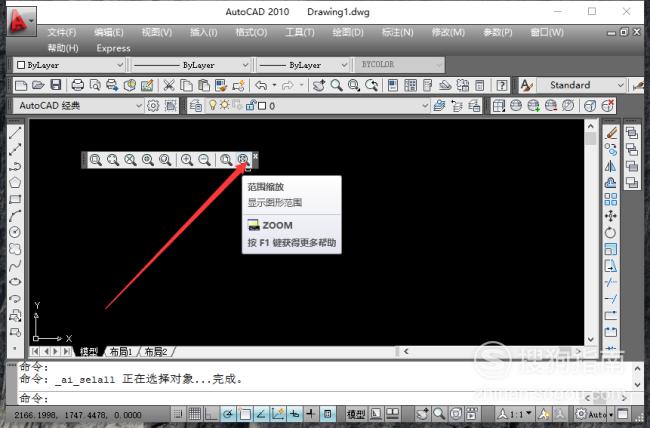The image size is (650, 428).
Task: Open the 修改(M) menu
Action: [x=448, y=32]
